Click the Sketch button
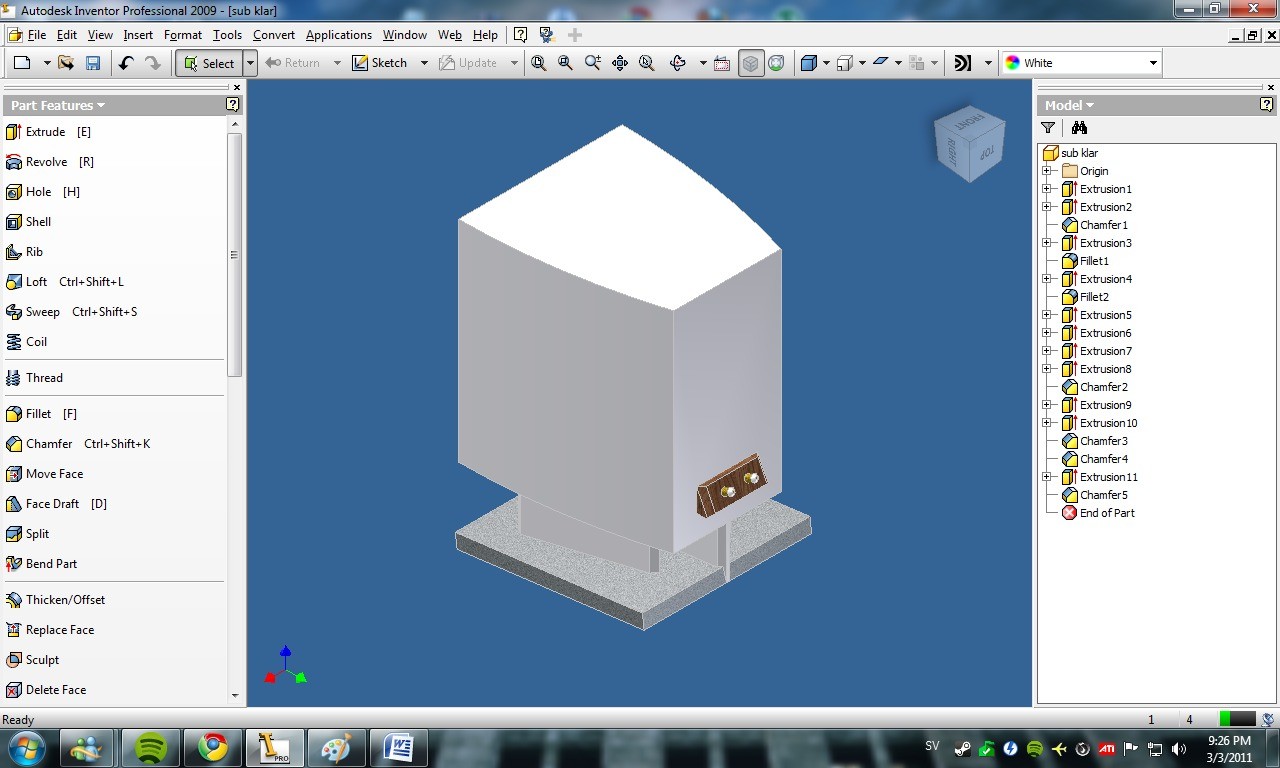 pyautogui.click(x=380, y=63)
